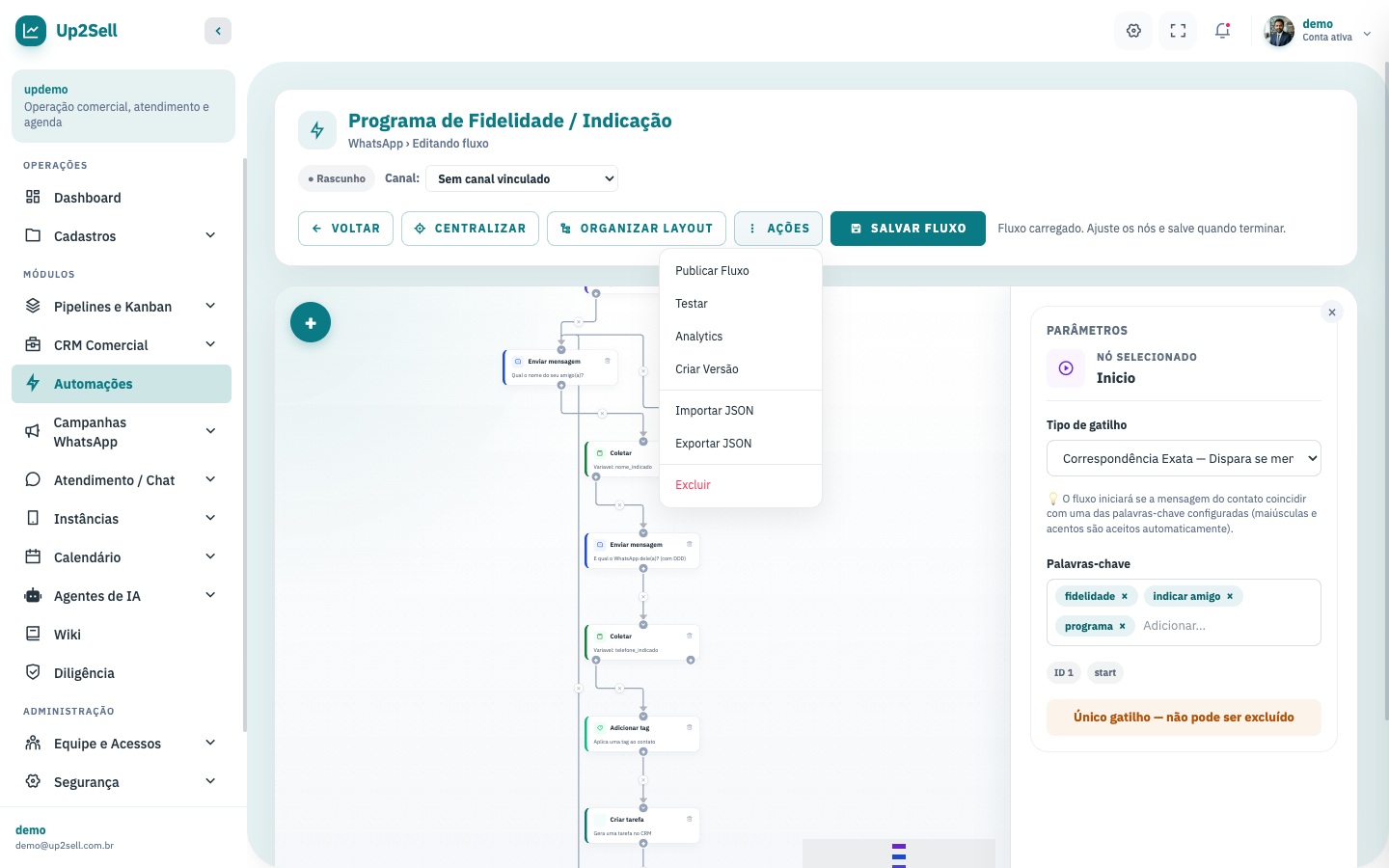1389x868 pixels.
Task: Close the Parâmetros panel
Action: click(x=1332, y=312)
